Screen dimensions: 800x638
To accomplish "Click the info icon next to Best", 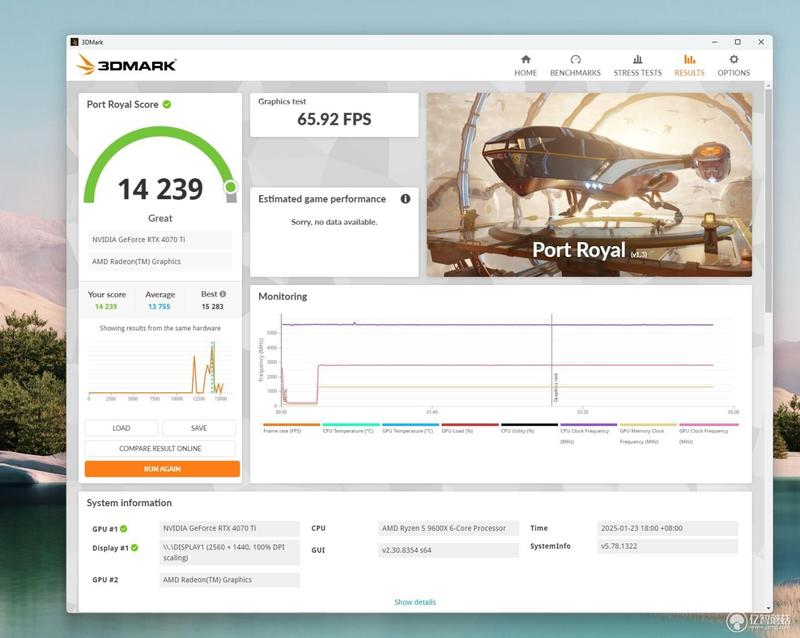I will pos(222,294).
